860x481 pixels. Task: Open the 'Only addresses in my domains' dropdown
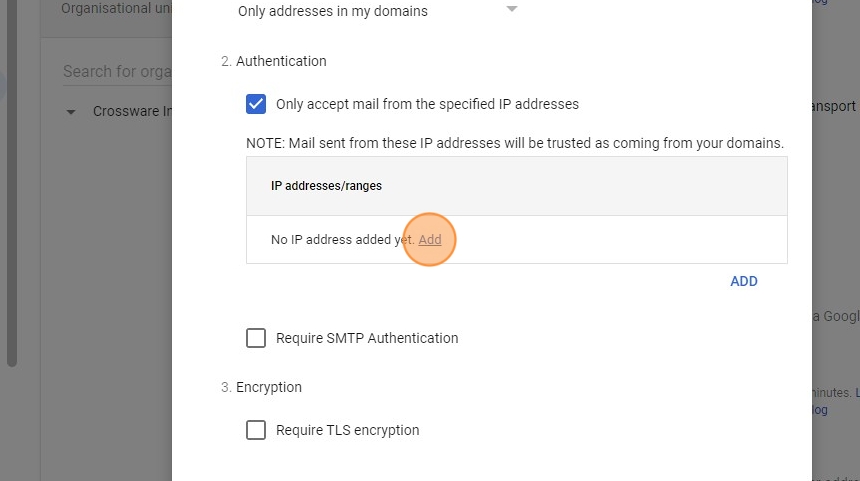pyautogui.click(x=332, y=12)
